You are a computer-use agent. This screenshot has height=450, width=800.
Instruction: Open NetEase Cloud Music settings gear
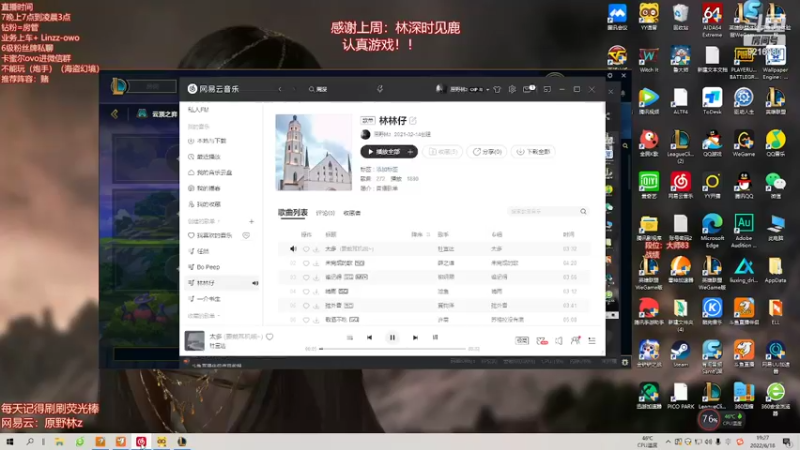[512, 89]
